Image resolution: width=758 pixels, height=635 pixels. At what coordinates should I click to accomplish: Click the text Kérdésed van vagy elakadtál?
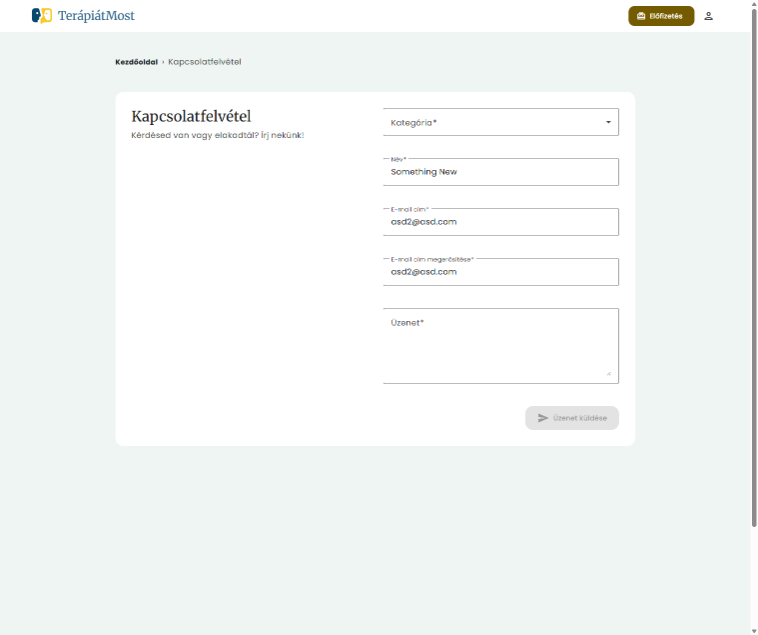pos(195,135)
